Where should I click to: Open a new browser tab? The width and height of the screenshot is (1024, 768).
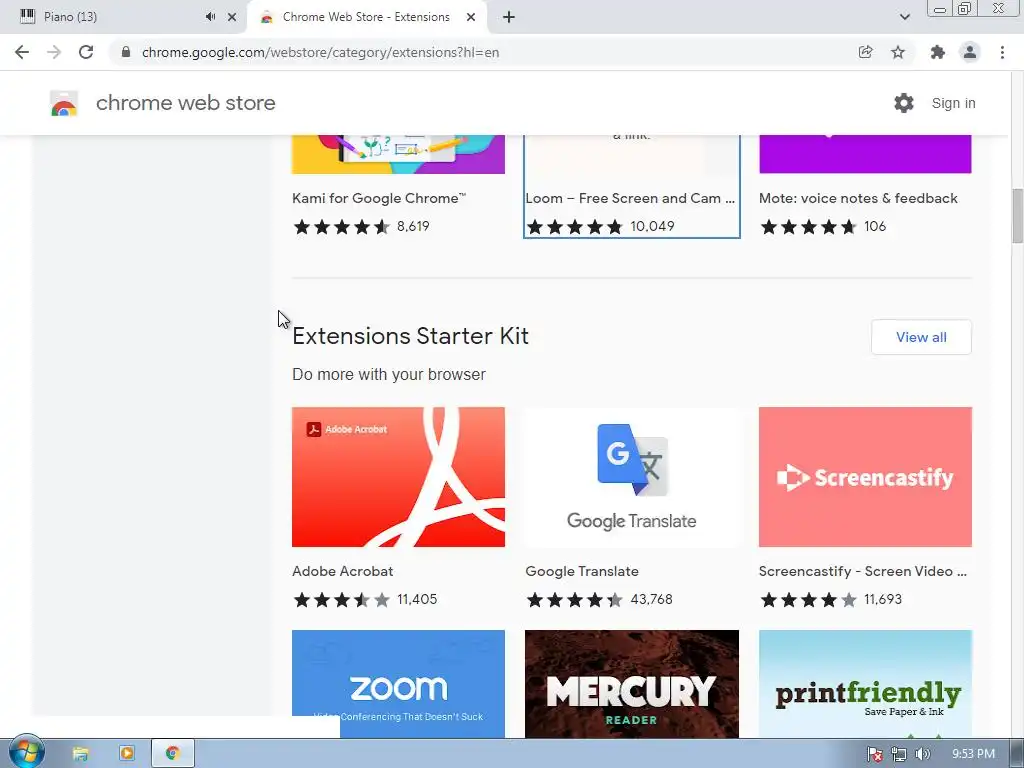tap(509, 17)
